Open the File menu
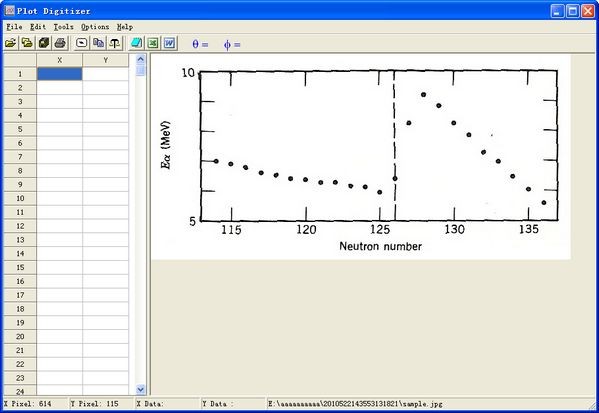Image resolution: width=599 pixels, height=413 pixels. (15, 27)
